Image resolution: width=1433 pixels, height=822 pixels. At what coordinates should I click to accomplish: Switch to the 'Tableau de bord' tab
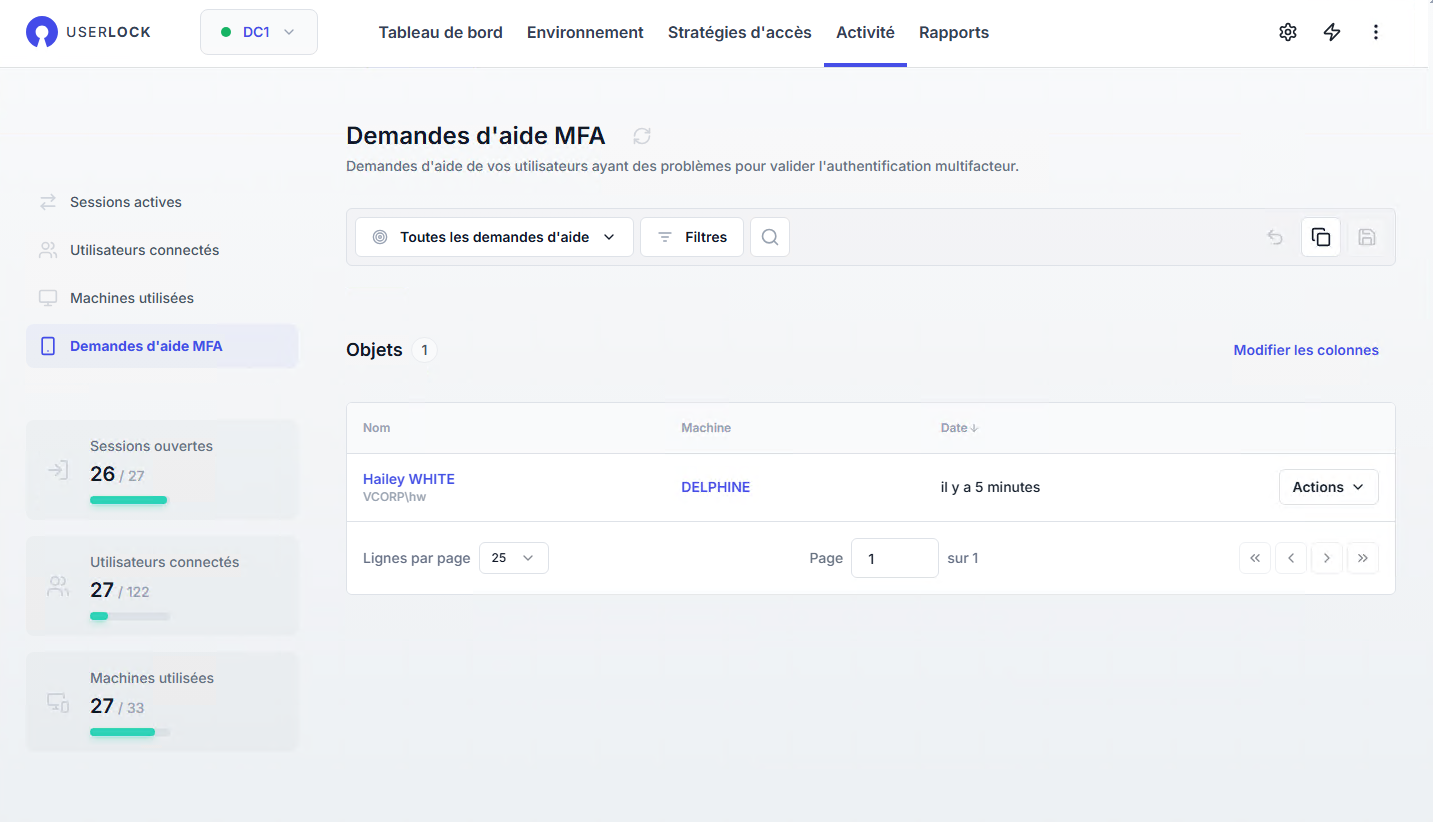tap(440, 32)
